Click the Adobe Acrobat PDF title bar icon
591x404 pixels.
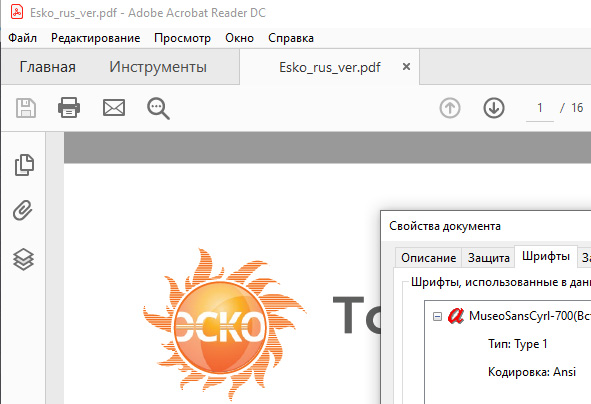[x=16, y=12]
